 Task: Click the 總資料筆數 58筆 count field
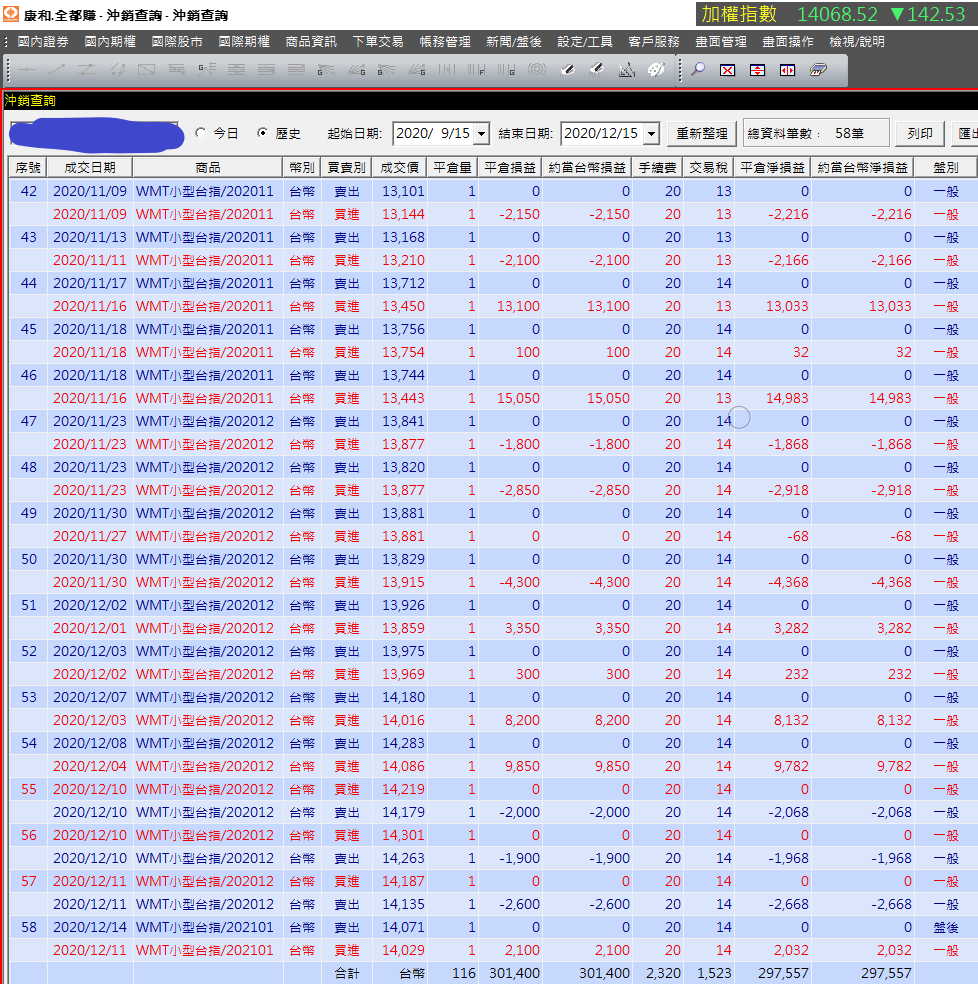(816, 134)
